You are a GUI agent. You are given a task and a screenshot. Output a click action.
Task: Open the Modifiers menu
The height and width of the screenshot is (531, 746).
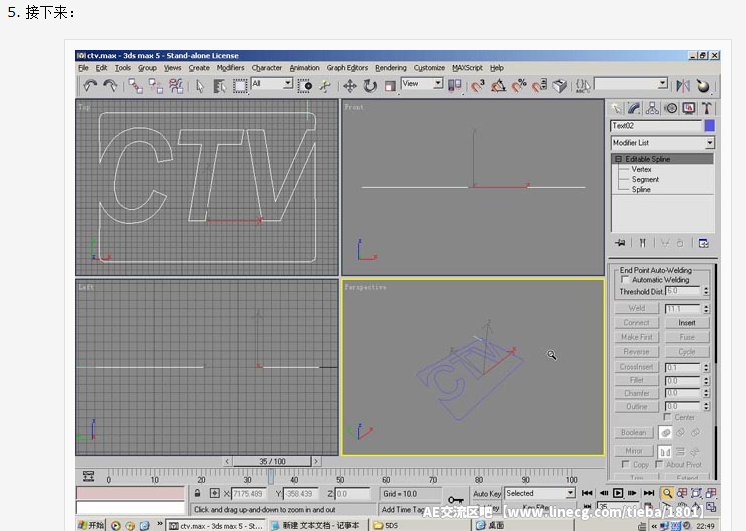230,68
